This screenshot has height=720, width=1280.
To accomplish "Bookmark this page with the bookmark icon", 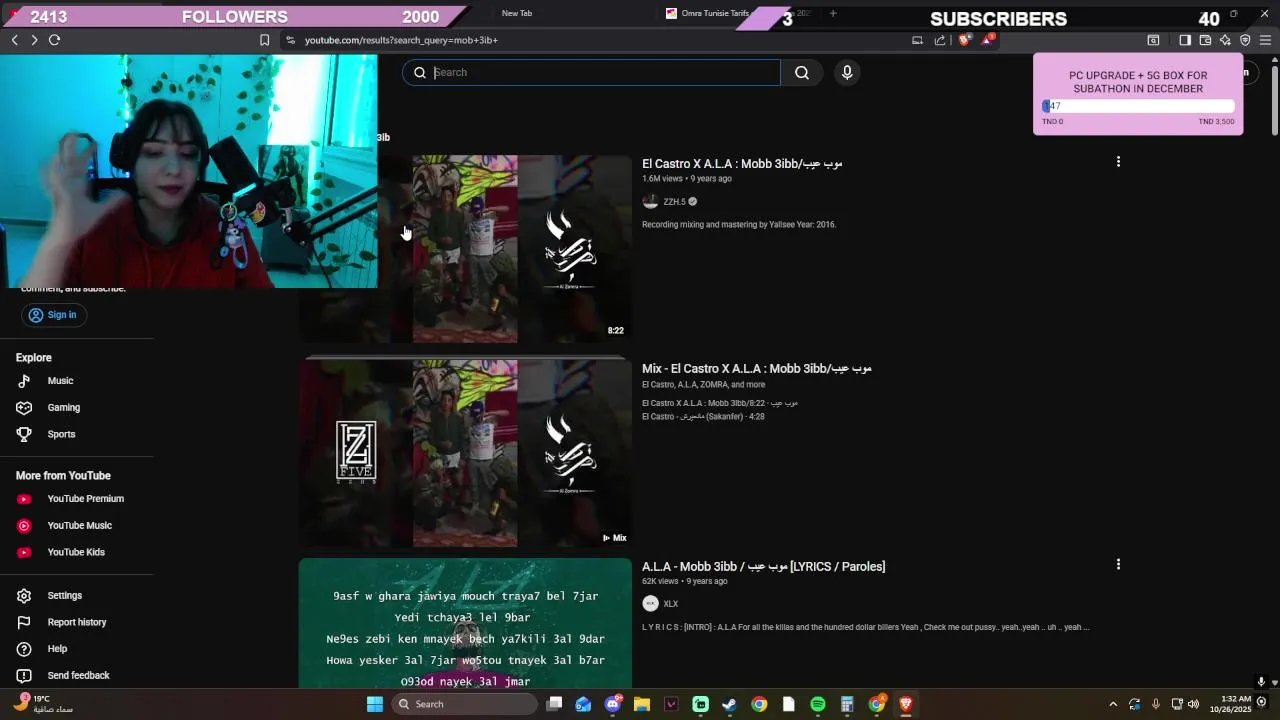I will (264, 40).
